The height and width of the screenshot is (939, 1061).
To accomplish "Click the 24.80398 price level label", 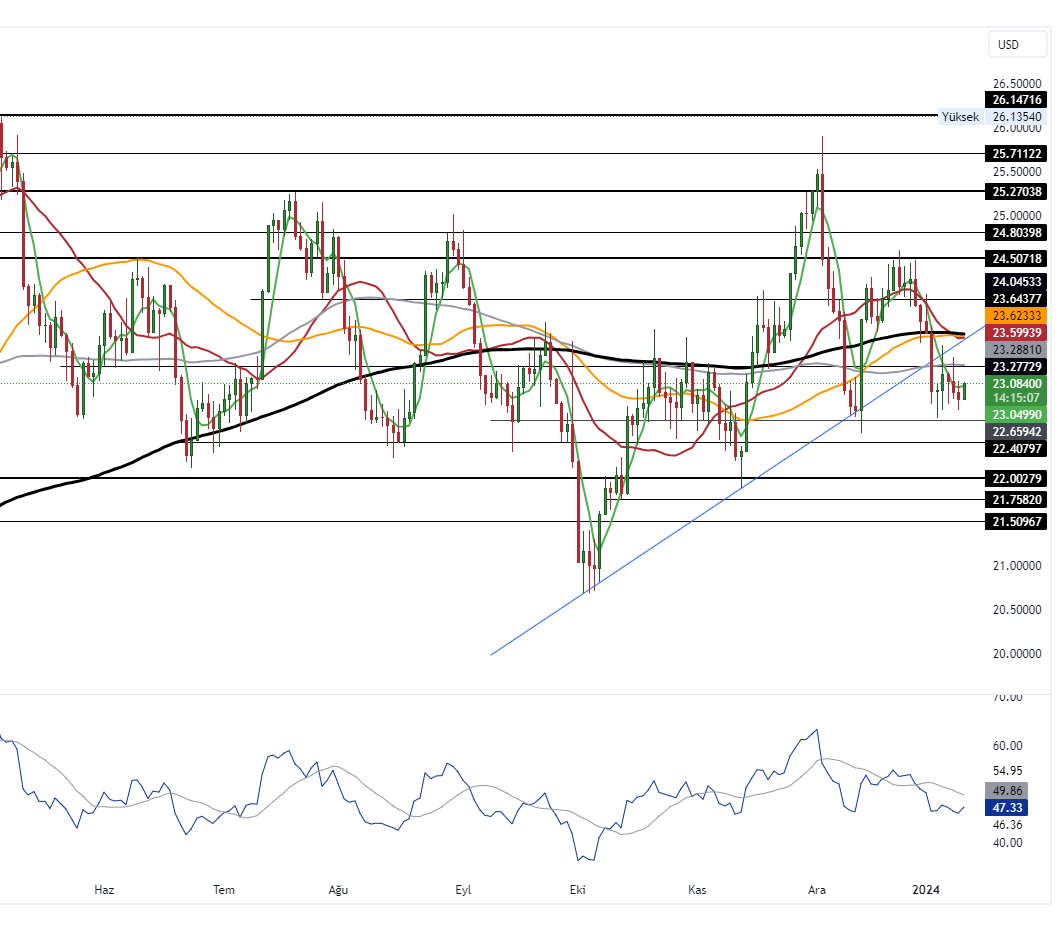I will click(1016, 233).
